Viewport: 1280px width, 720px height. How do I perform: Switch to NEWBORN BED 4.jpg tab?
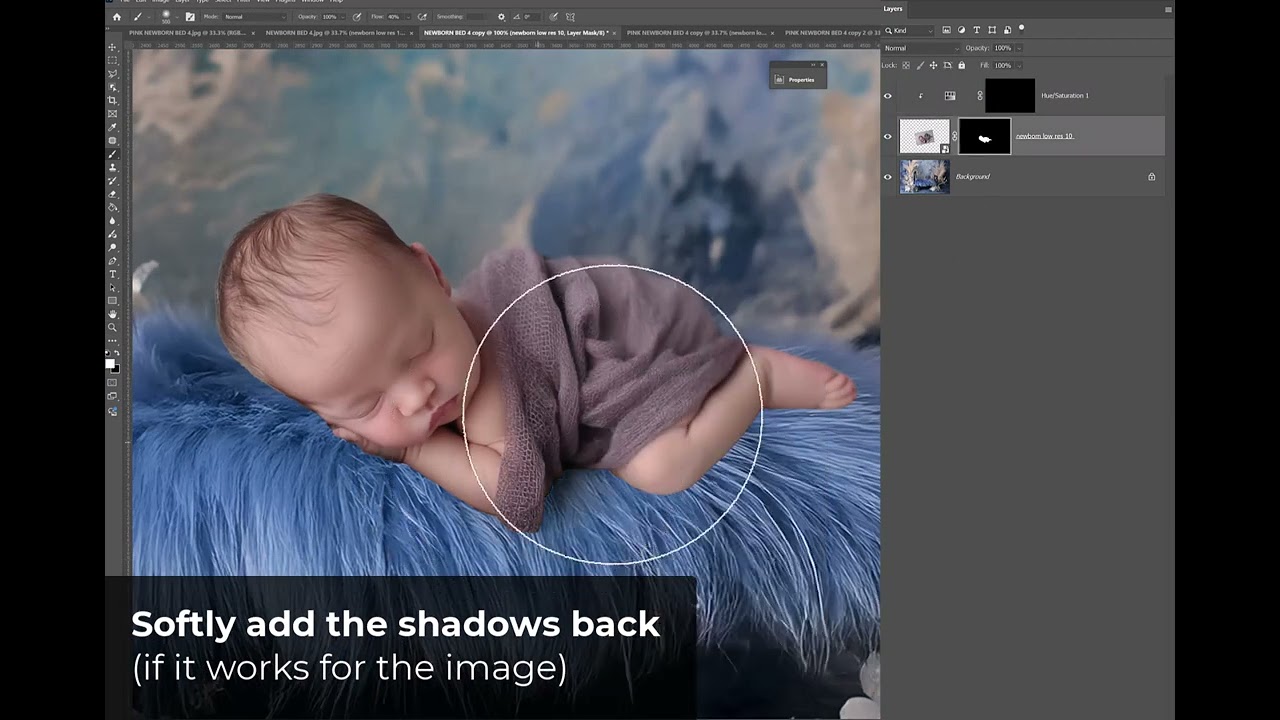click(x=335, y=32)
